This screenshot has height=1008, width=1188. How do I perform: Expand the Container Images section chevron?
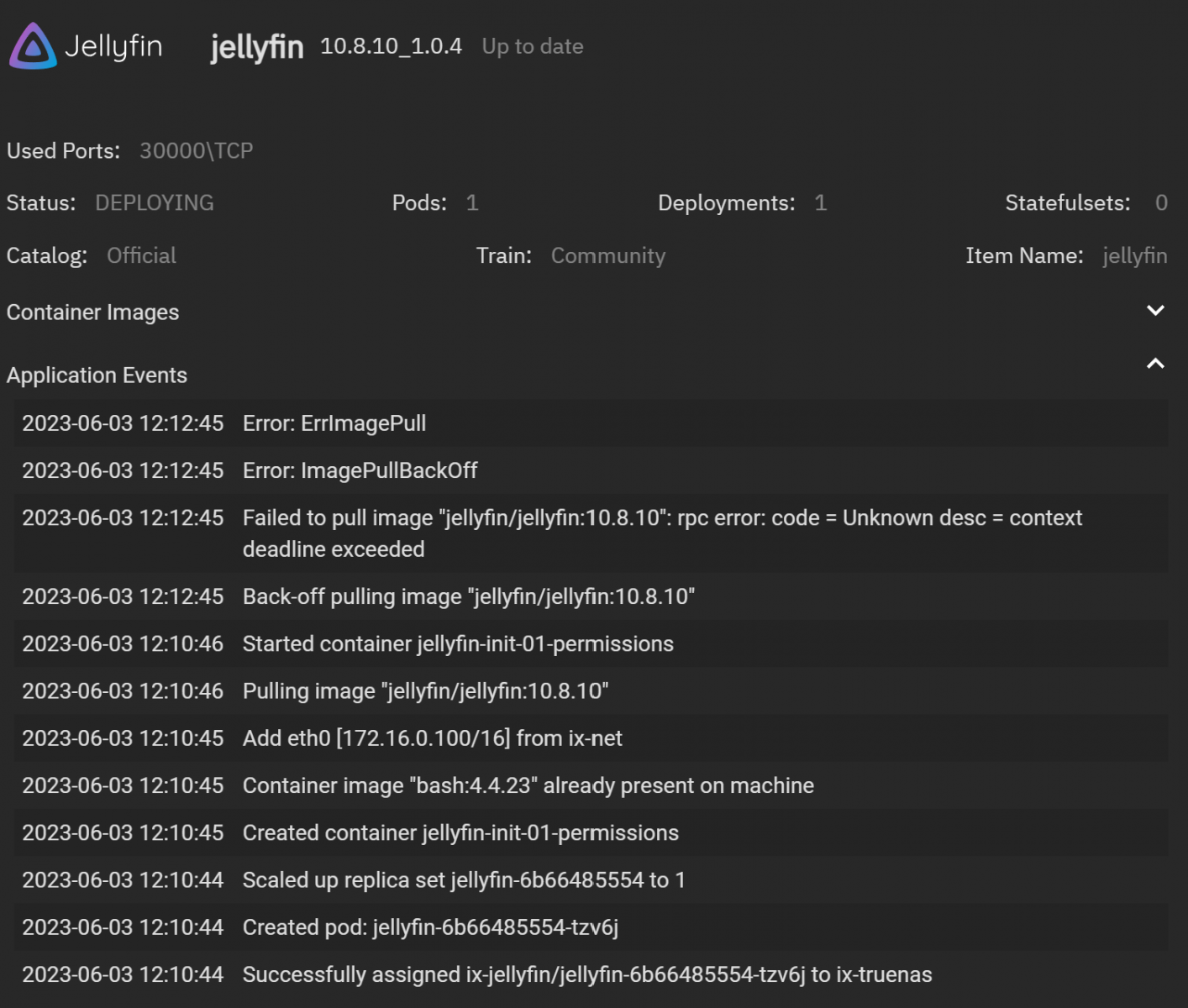1155,311
